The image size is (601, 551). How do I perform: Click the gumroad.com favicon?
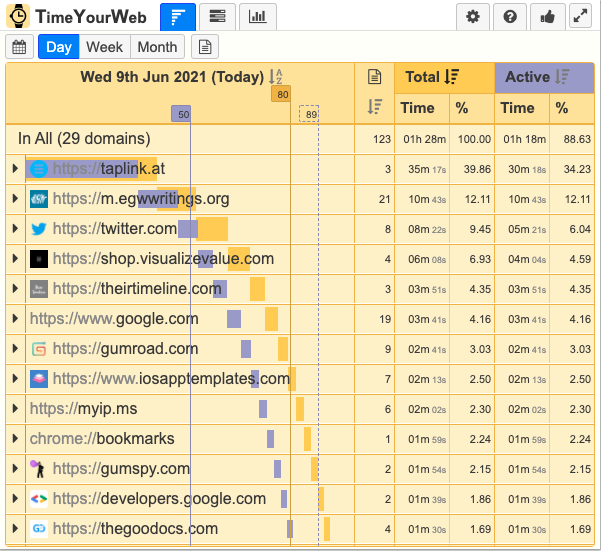click(39, 349)
